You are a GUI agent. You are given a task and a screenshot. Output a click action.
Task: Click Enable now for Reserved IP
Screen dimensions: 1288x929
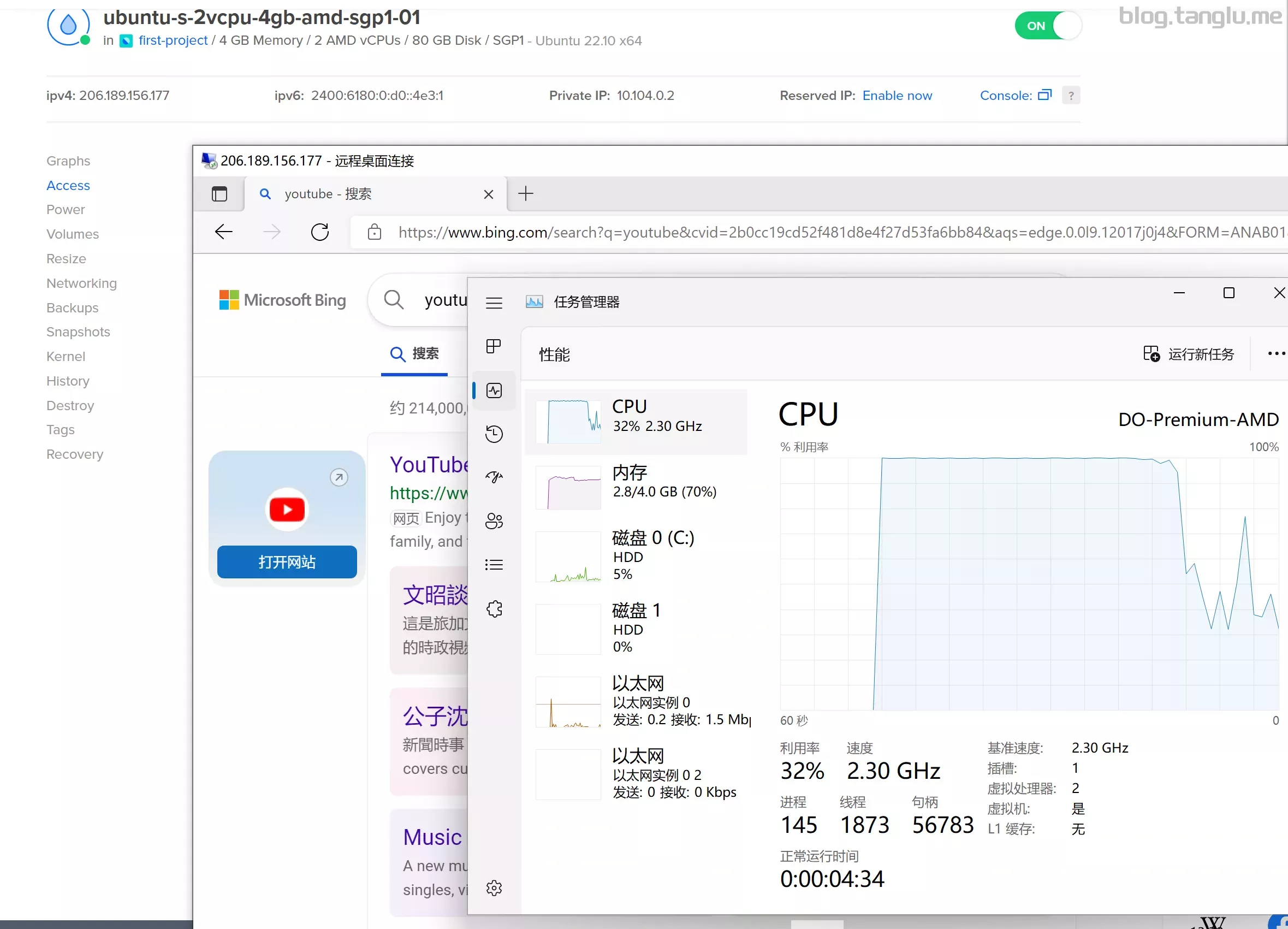coord(897,96)
